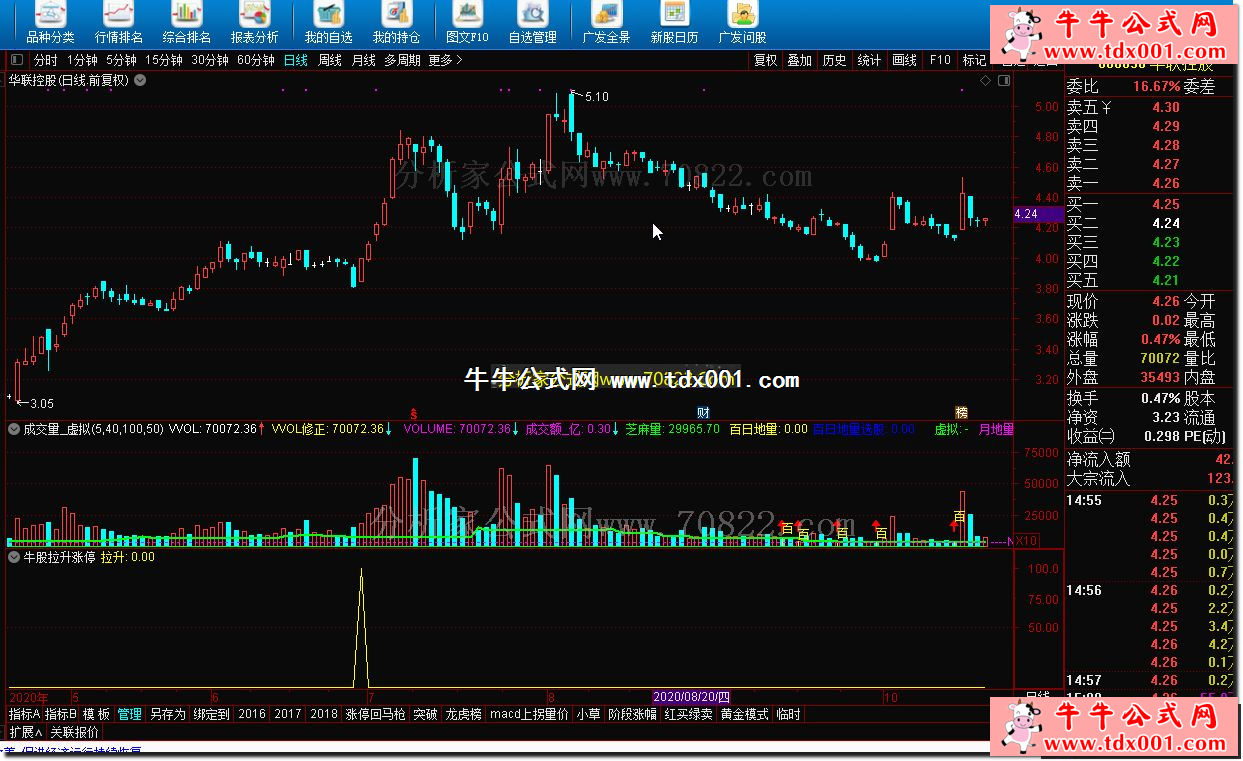Open 我的持仓 toolbar icon
Viewport: 1243px width, 761px height.
397,23
